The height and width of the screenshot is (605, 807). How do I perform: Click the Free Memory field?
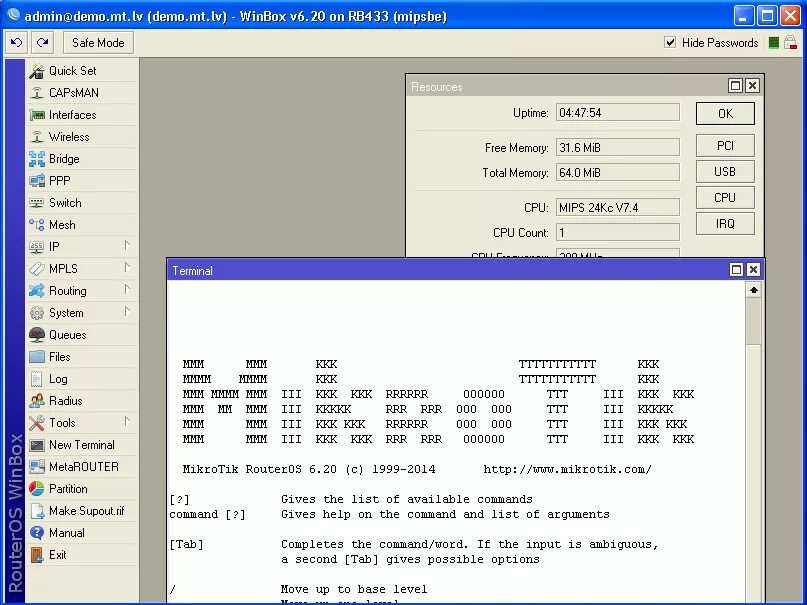pos(618,148)
